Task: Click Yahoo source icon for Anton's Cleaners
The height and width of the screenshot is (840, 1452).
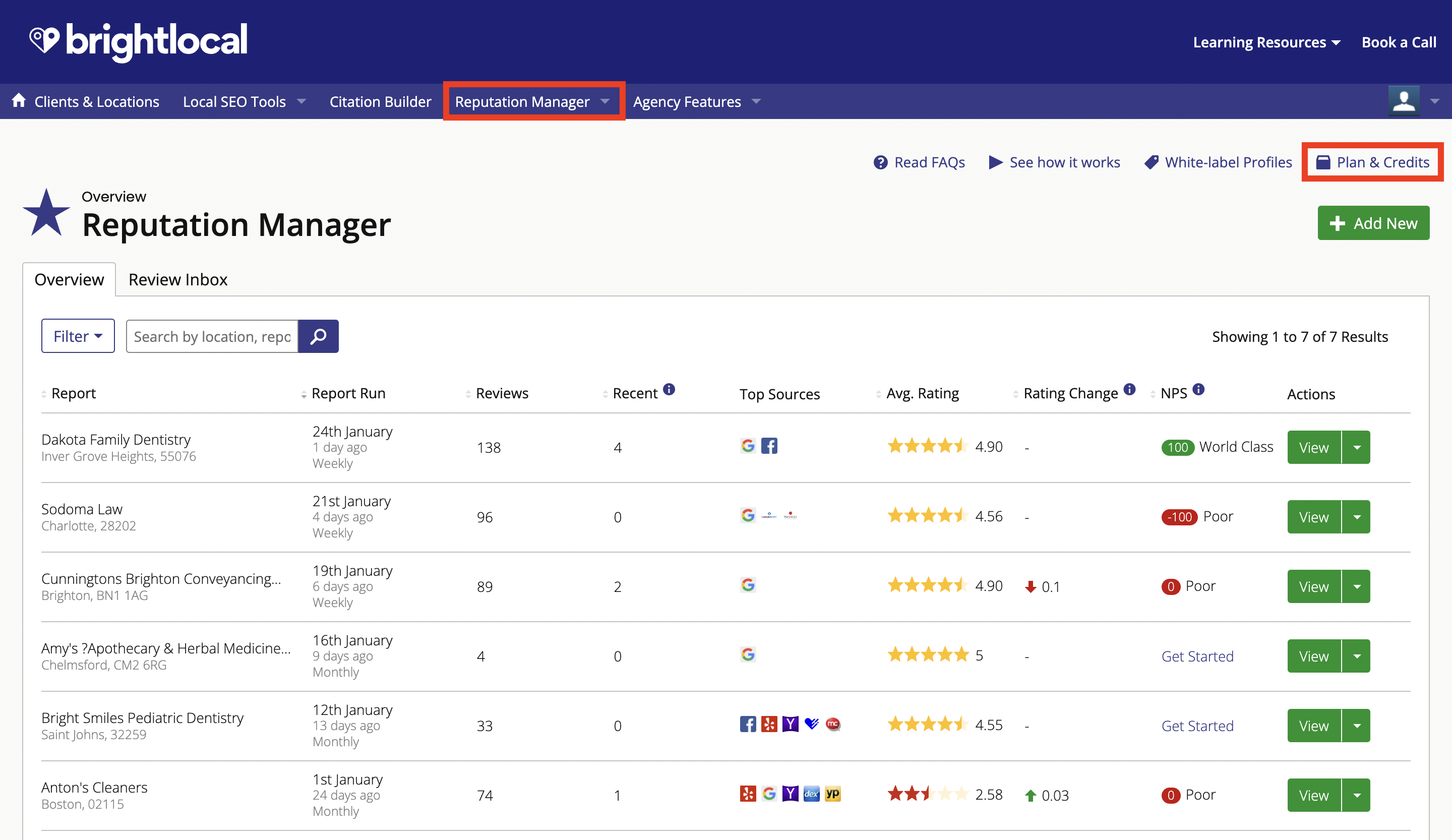Action: point(791,794)
